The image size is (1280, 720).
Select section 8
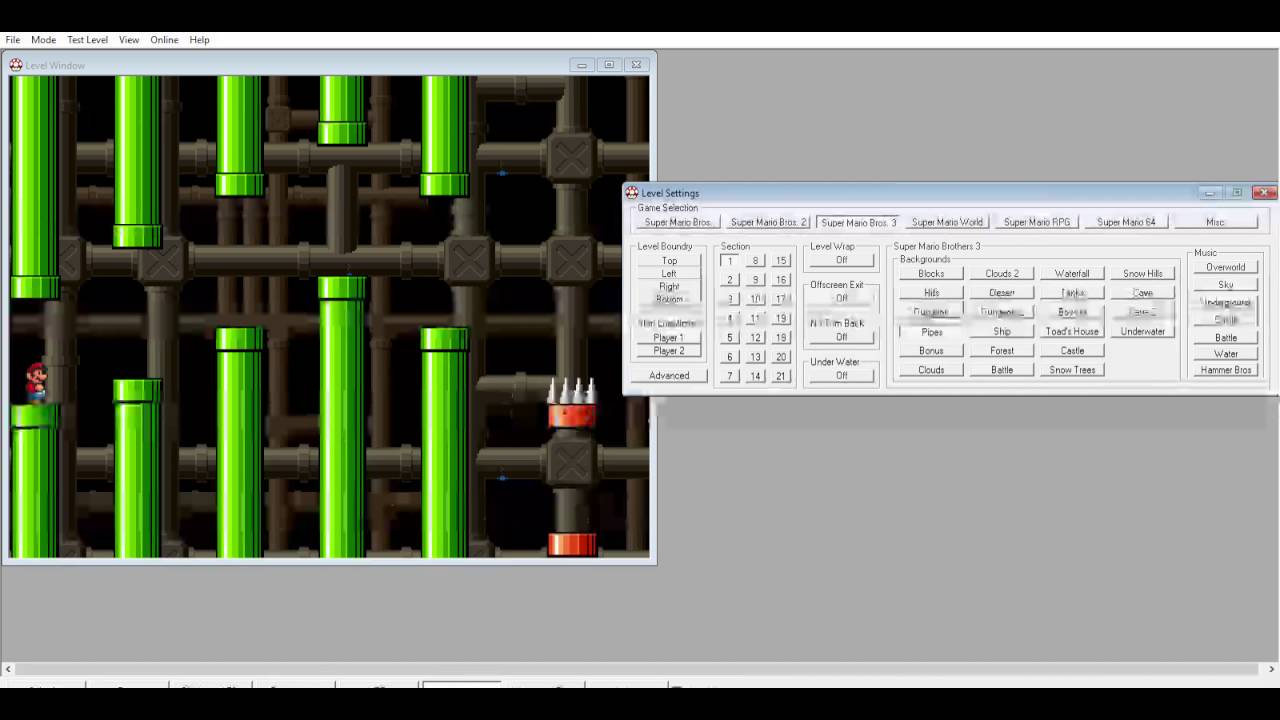click(x=755, y=261)
